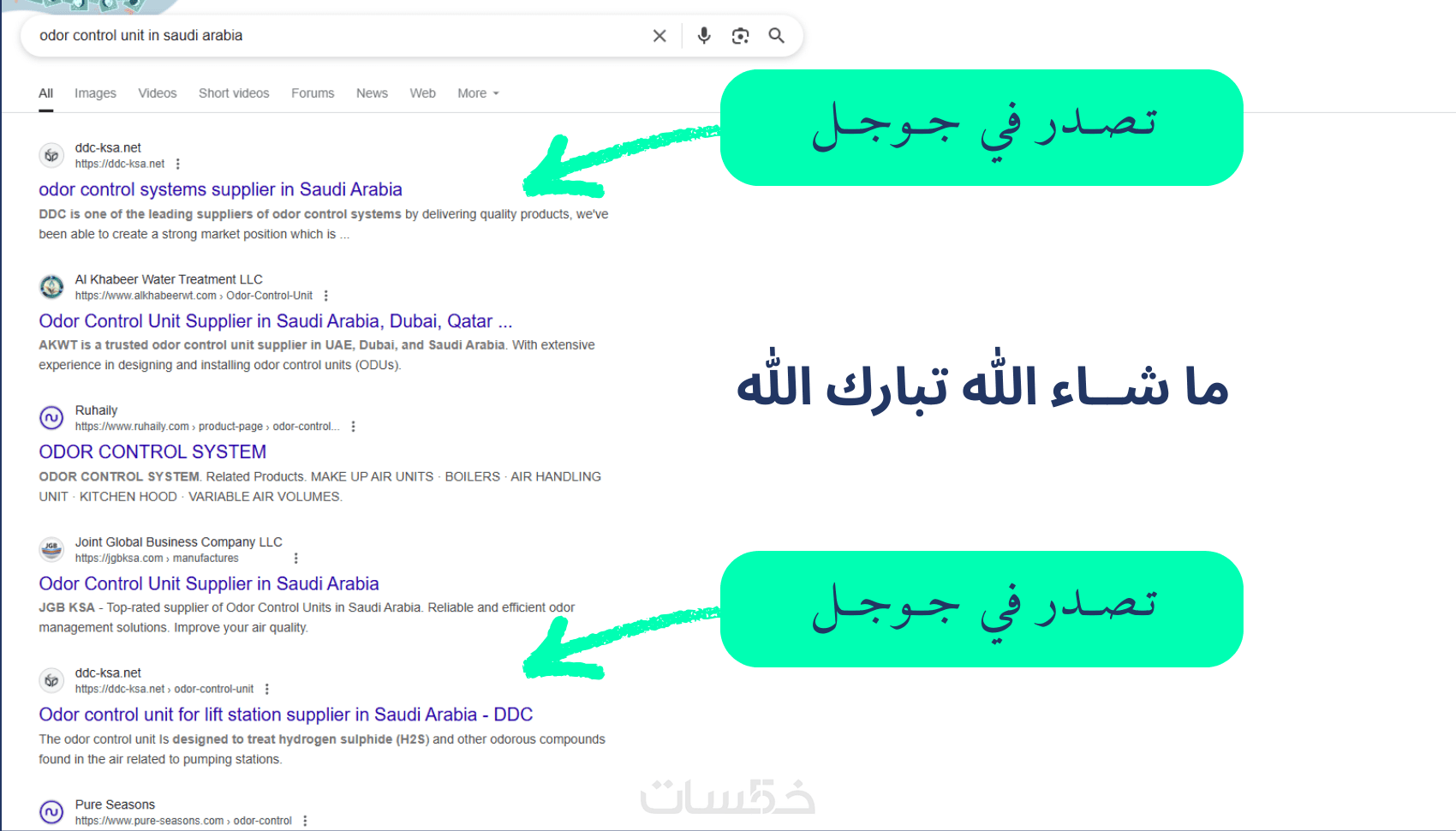Image resolution: width=1456 pixels, height=831 pixels.
Task: Open JGB 'Odor Control Unit Supplier in Saudi Arabia' link
Action: click(209, 583)
